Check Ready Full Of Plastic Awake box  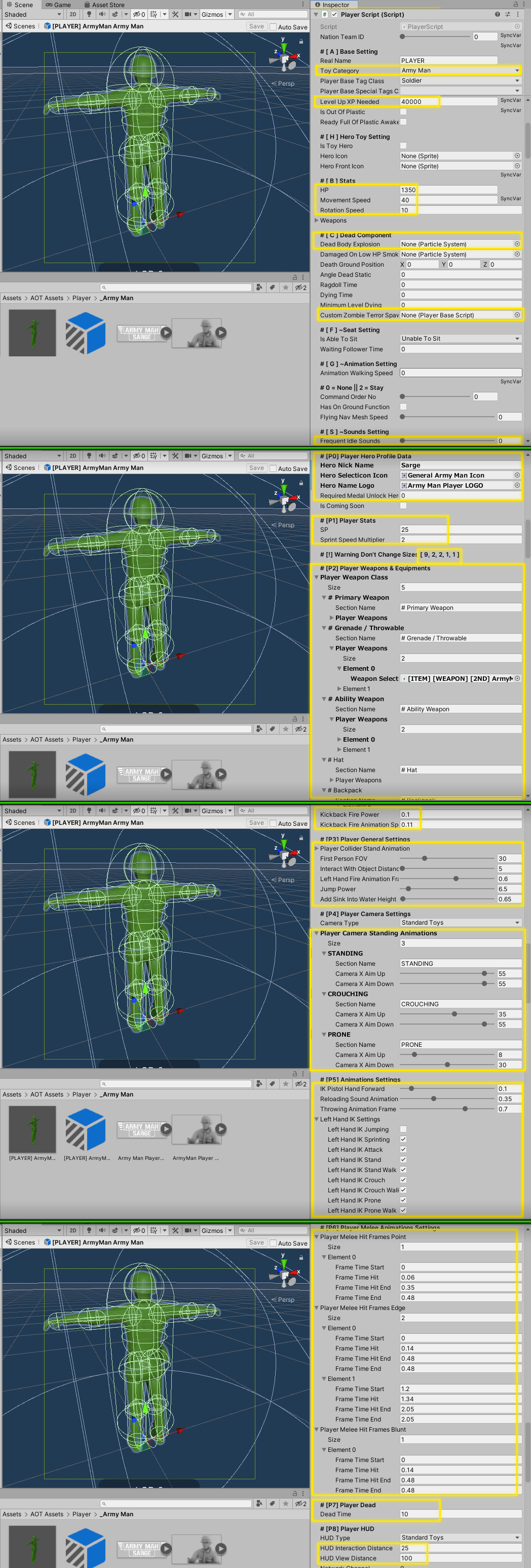403,122
